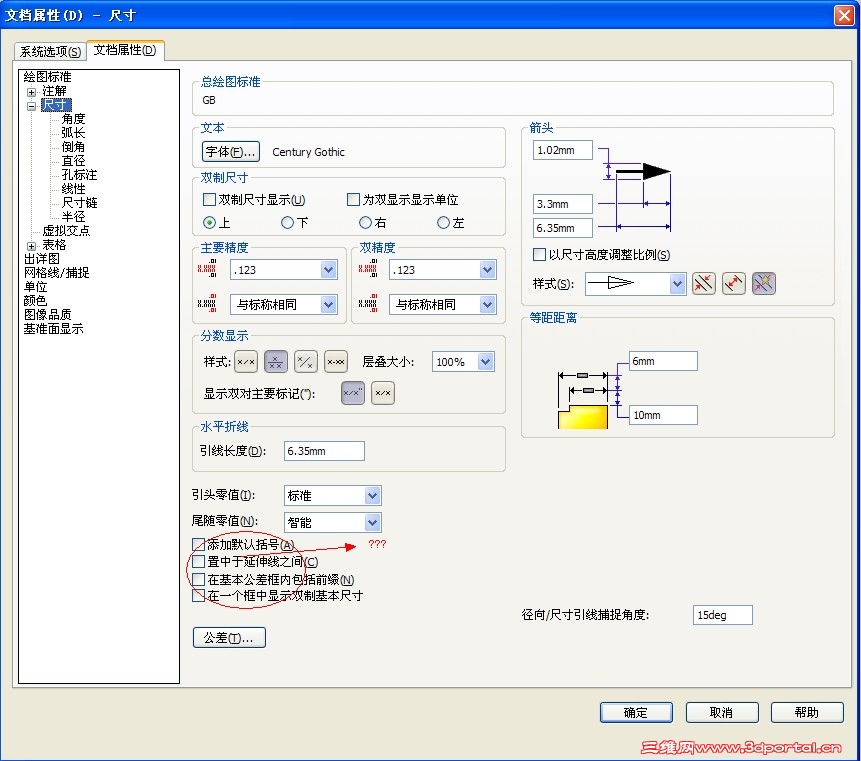Collapse the 尺寸 tree node
The image size is (861, 761).
(31, 106)
